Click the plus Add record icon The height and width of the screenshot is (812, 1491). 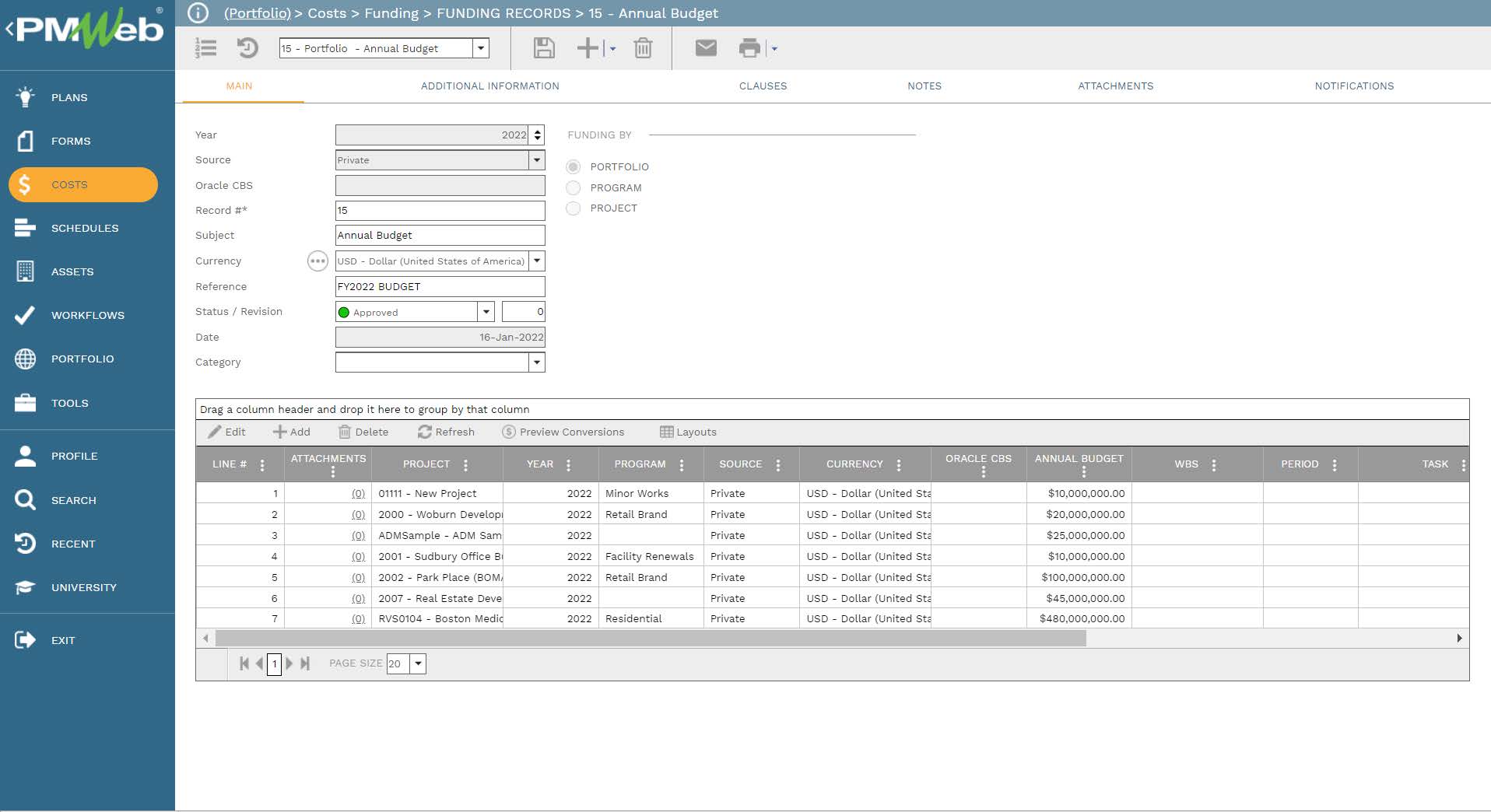tap(588, 48)
